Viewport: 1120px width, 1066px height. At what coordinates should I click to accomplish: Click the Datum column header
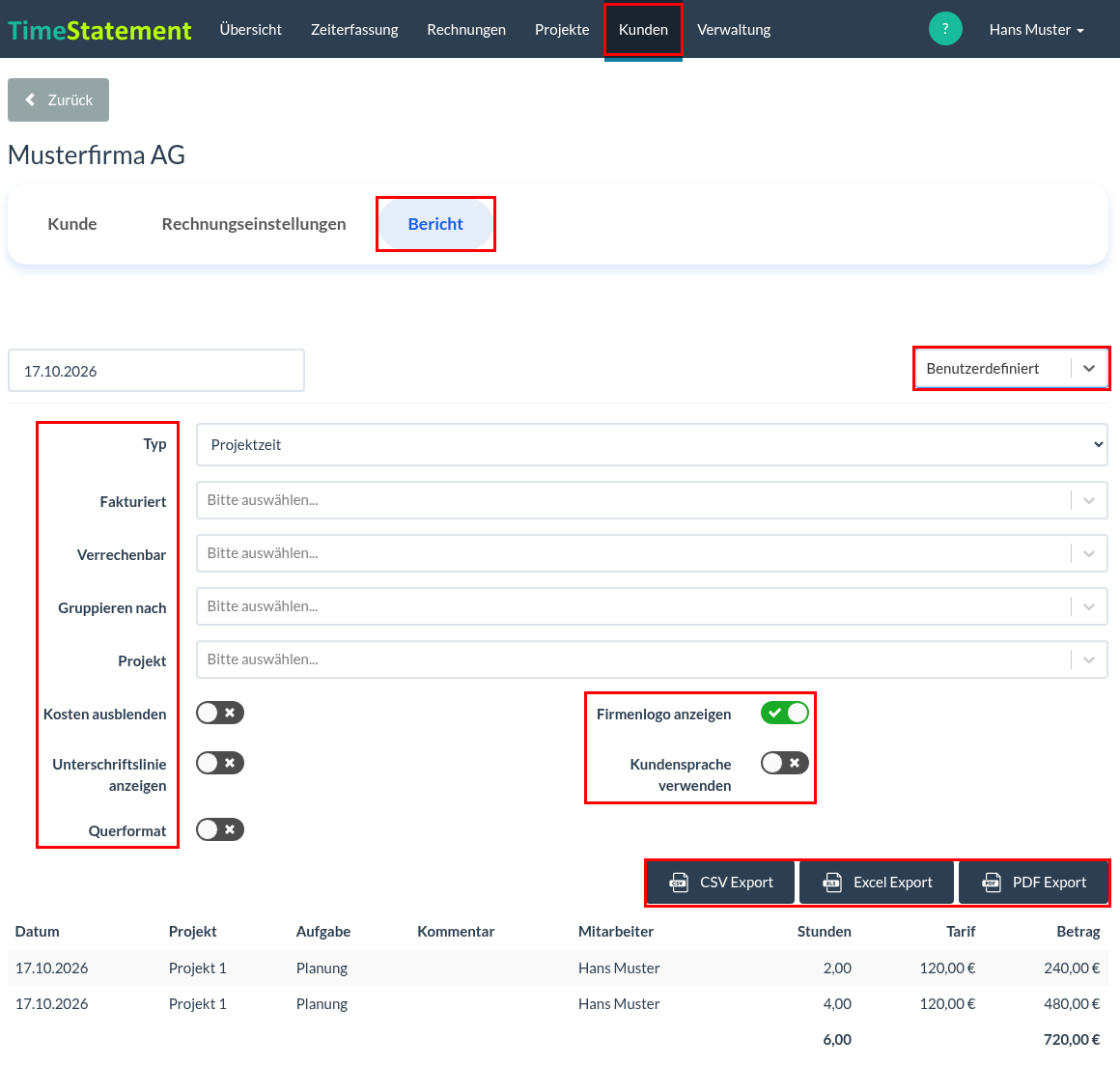37,932
